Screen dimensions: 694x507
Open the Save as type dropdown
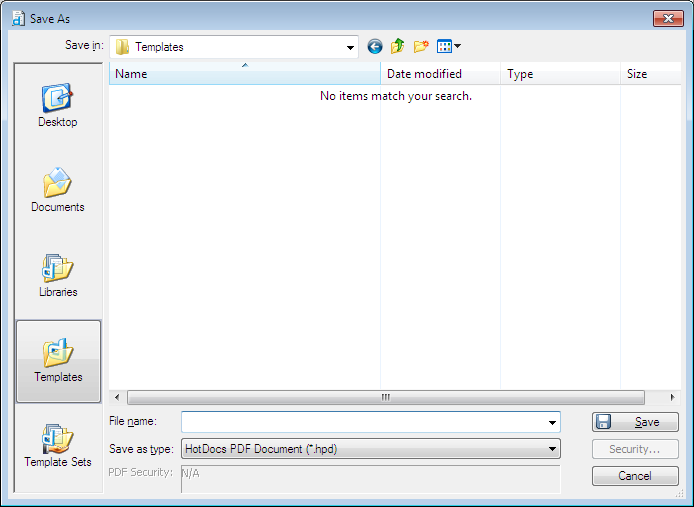(x=371, y=449)
